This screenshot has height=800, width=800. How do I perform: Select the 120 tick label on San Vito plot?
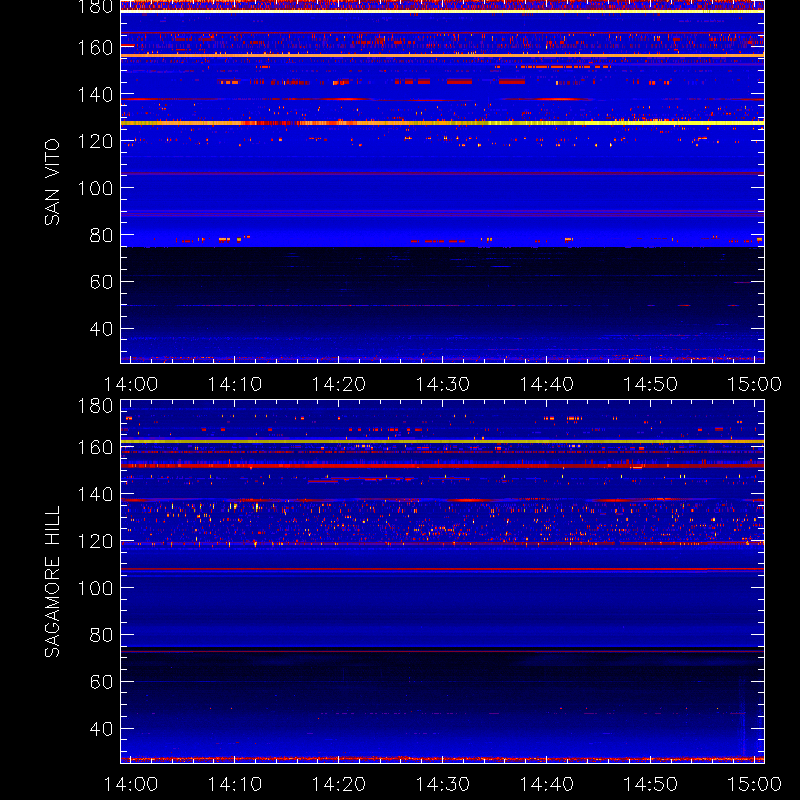[95, 141]
